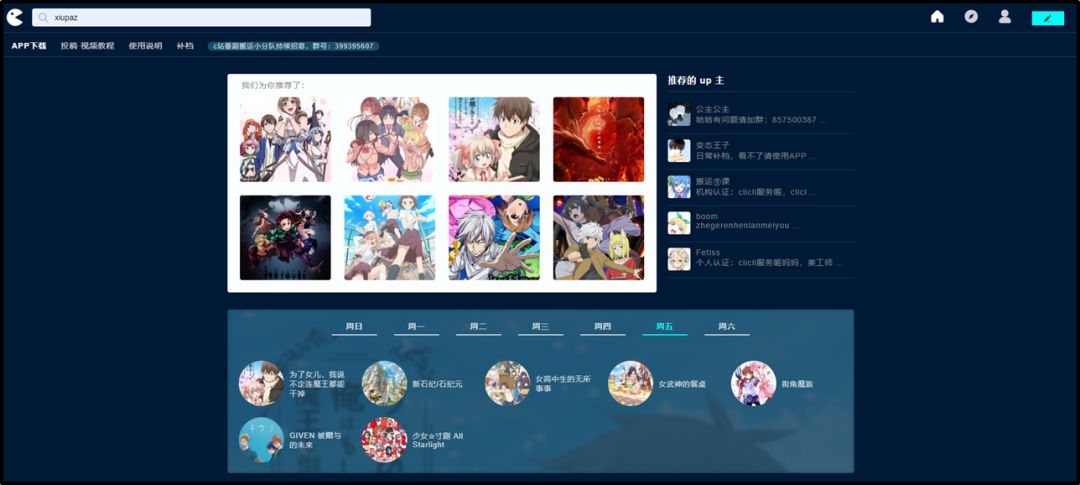Click avatar of up主 Fetiss
The height and width of the screenshot is (485, 1080).
click(x=678, y=259)
